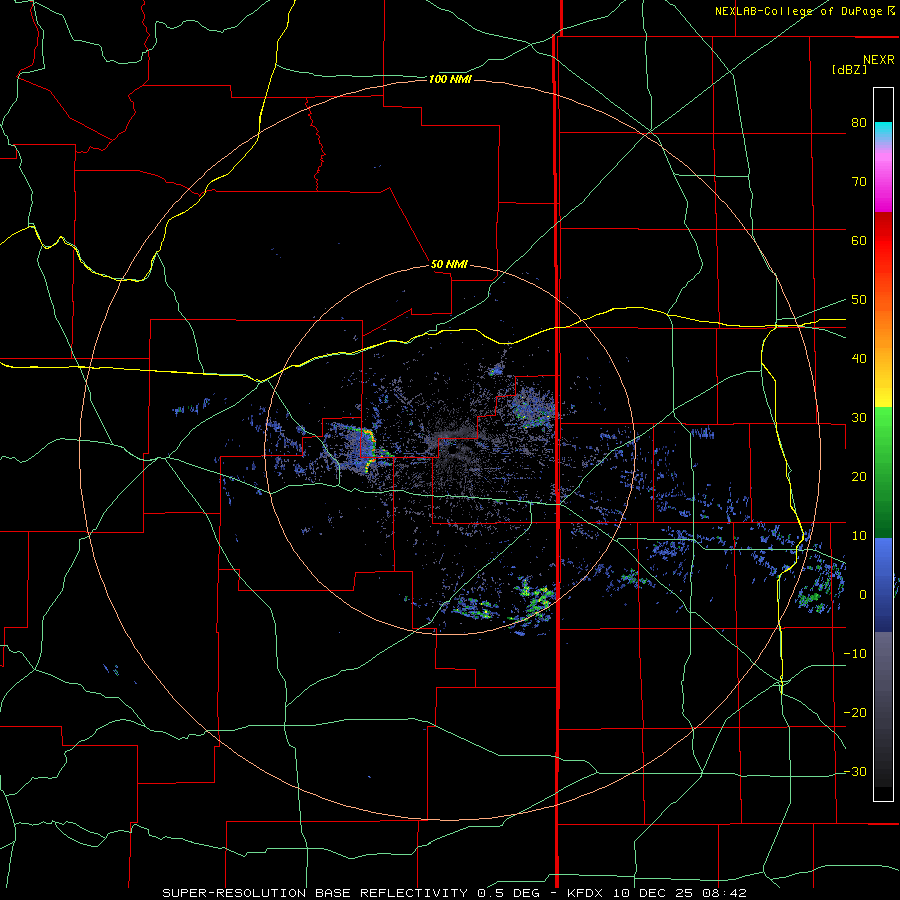Click the [dBZ] unit label
This screenshot has height=900, width=900.
[849, 70]
